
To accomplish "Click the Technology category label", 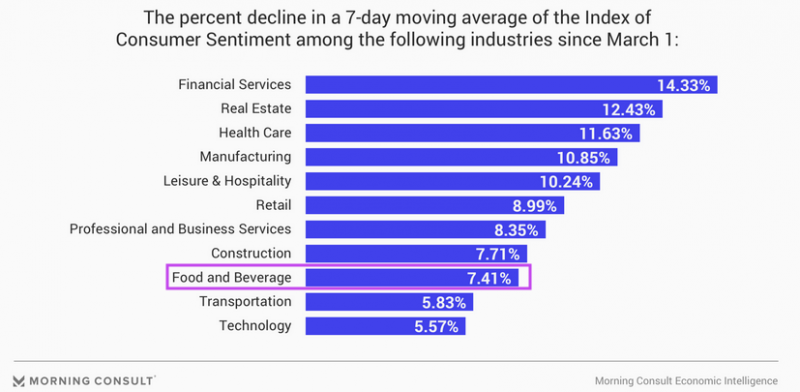I will (256, 326).
